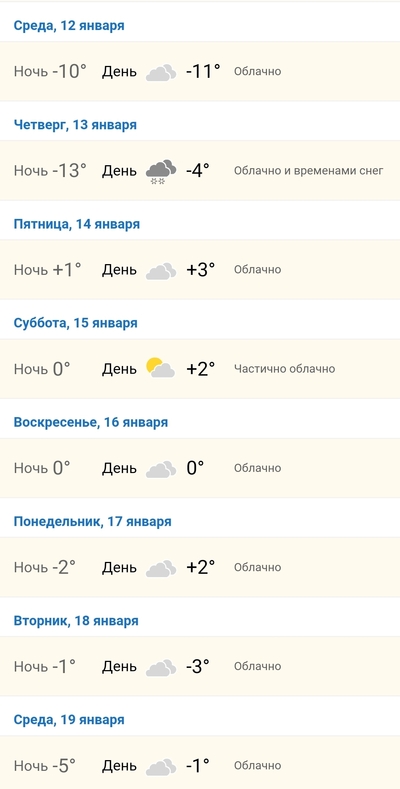Viewport: 400px width, 789px height.
Task: Click the partly sunny icon for Суббота
Action: (161, 368)
